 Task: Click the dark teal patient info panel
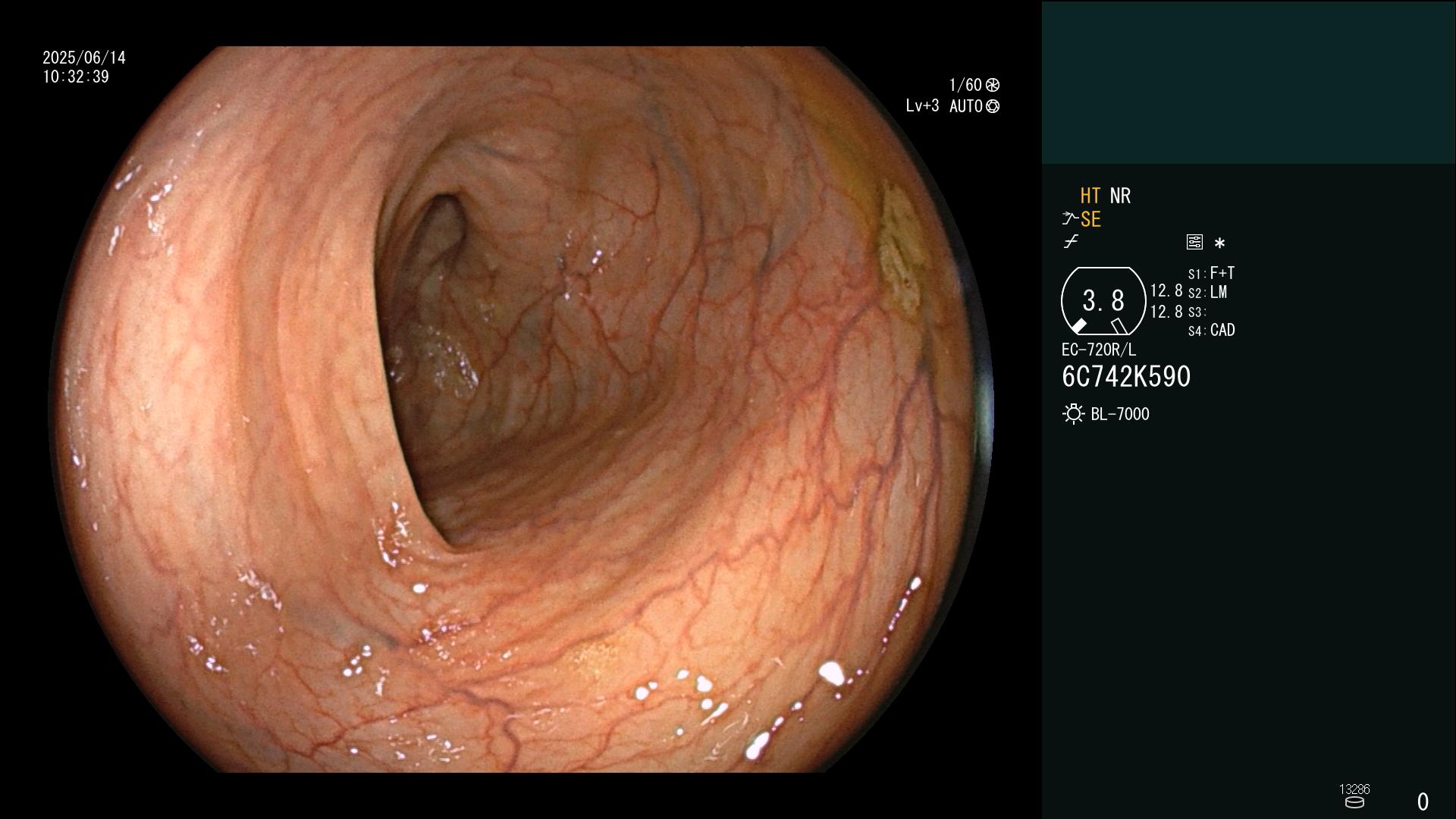[x=1248, y=82]
